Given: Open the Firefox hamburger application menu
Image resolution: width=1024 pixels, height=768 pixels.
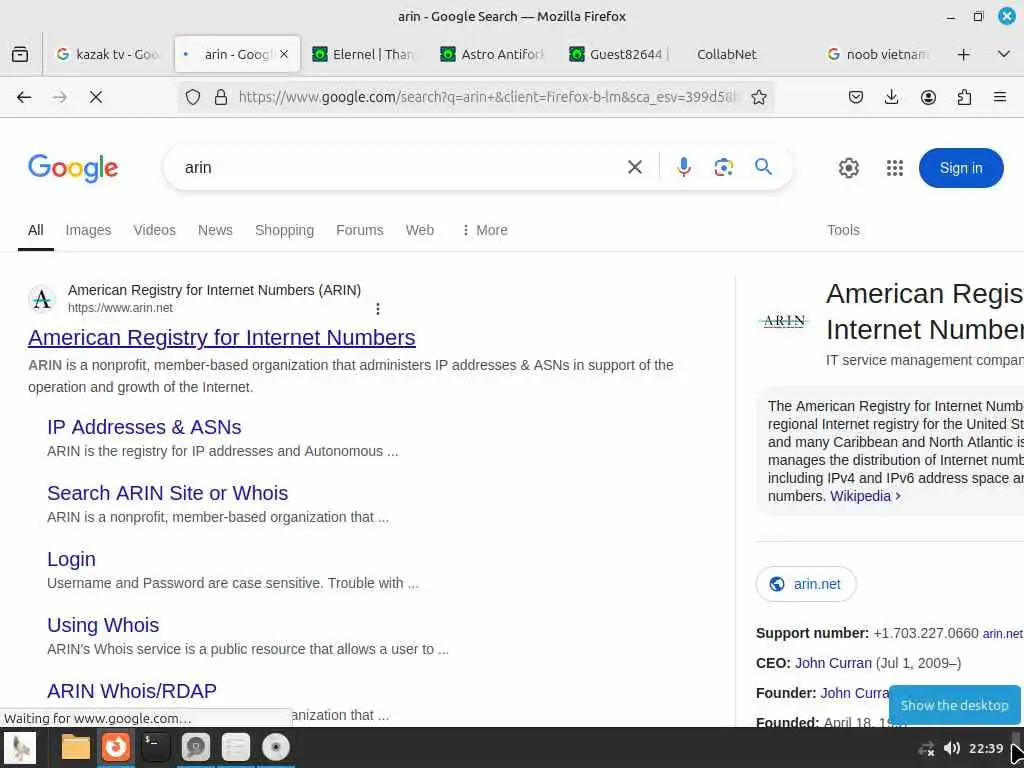Looking at the screenshot, I should point(1000,97).
